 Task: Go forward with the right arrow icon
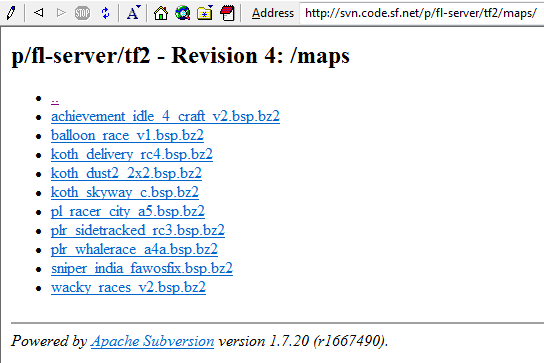pyautogui.click(x=61, y=13)
